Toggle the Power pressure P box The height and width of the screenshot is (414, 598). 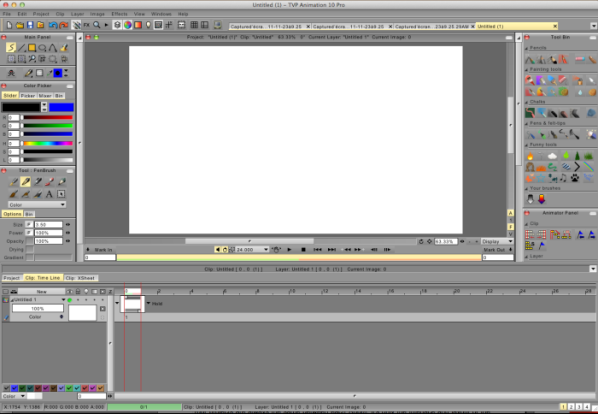pyautogui.click(x=29, y=233)
